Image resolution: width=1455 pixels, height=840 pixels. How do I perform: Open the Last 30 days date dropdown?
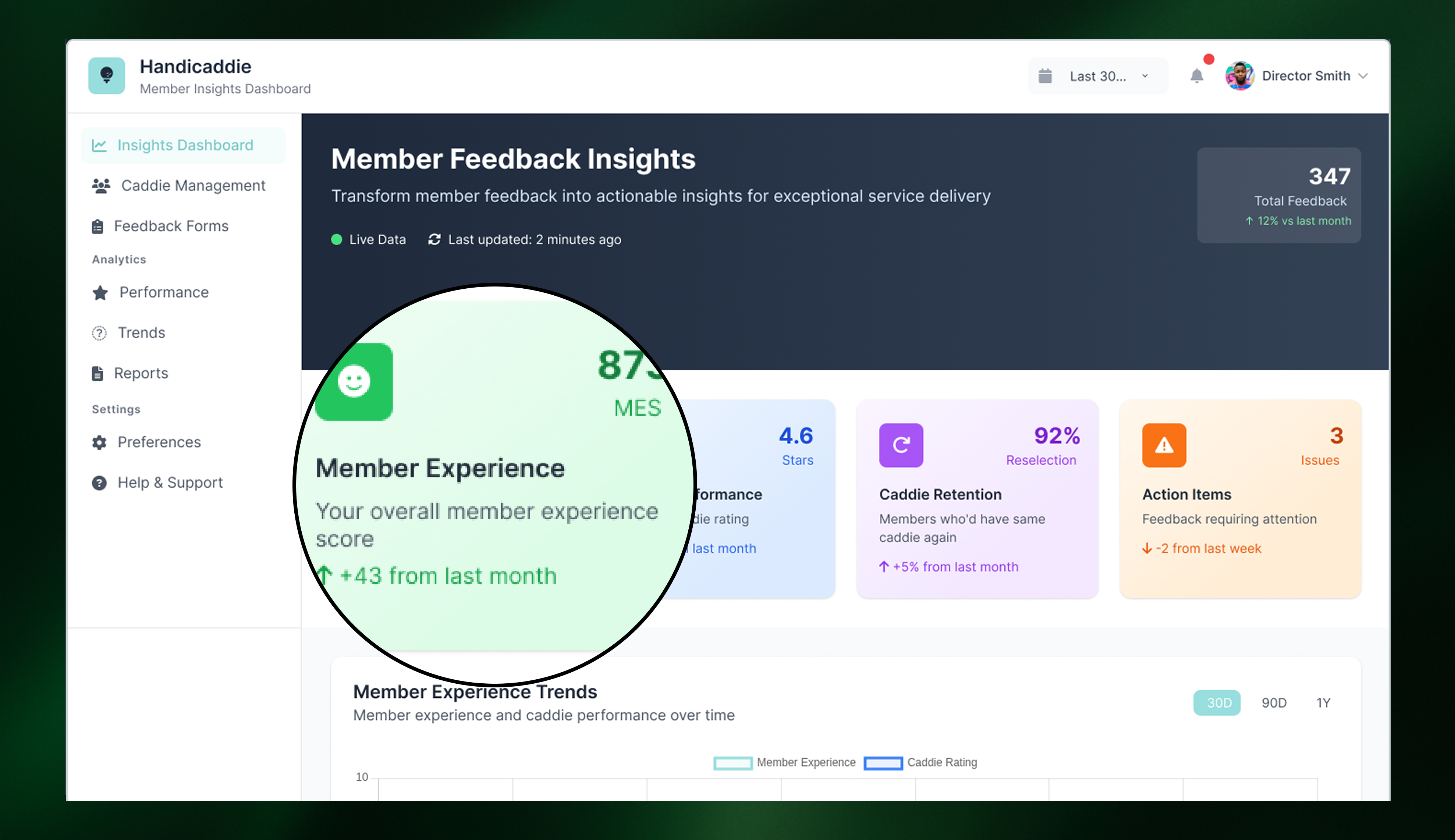(x=1096, y=75)
